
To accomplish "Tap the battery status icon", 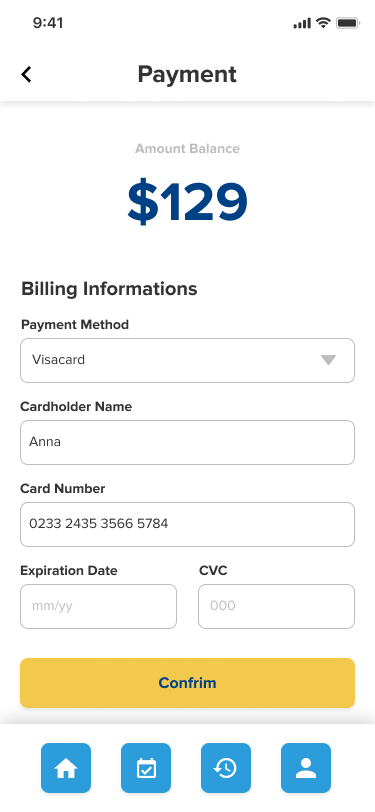I will 348,23.
